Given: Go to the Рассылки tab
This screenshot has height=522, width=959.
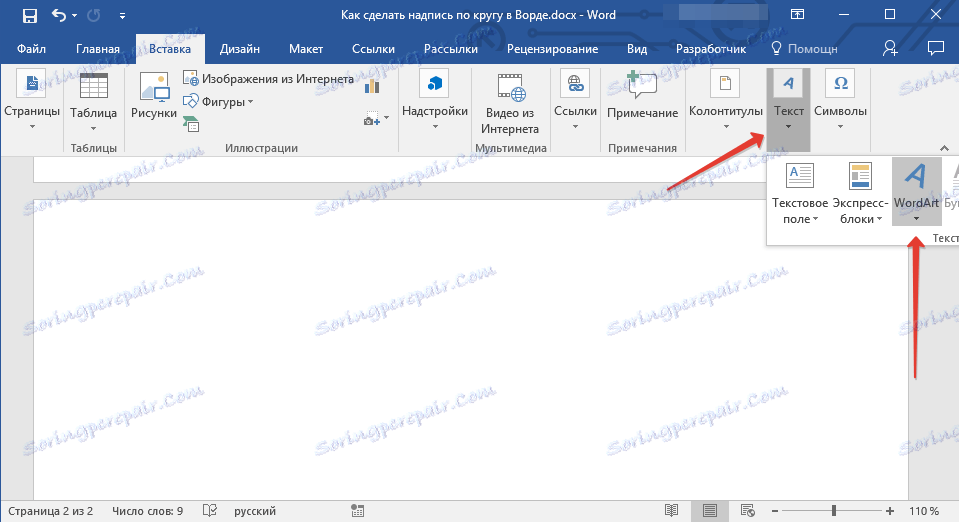Looking at the screenshot, I should coord(451,49).
